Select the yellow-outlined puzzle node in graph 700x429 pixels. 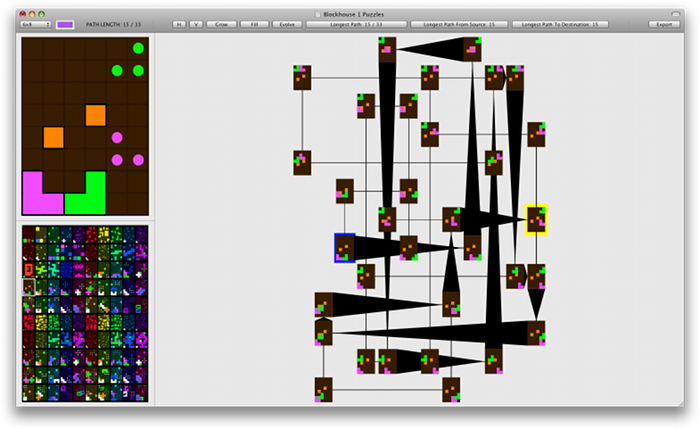point(537,219)
